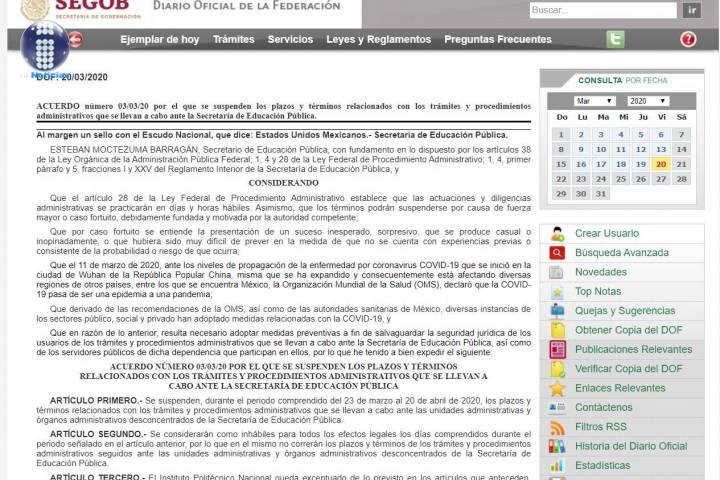720x480 pixels.
Task: Select Ejemplar de hoy in navigation bar
Action: 159,40
